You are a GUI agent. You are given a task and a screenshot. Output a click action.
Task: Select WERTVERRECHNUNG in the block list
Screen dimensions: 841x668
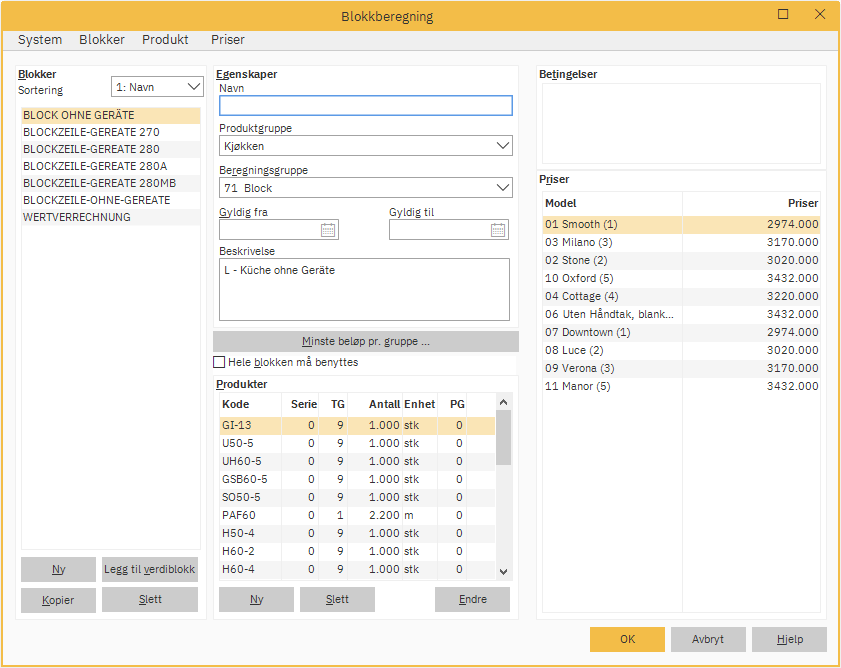[77, 217]
